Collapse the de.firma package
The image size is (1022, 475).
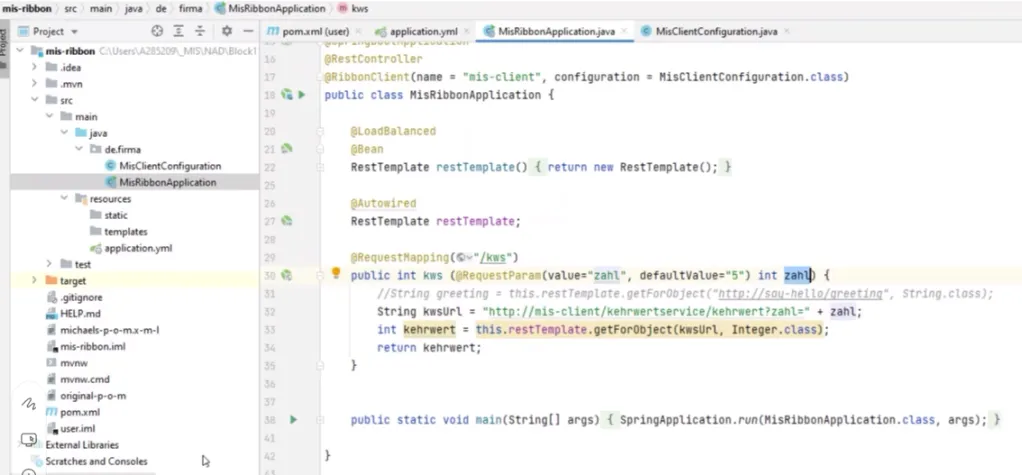click(80, 149)
